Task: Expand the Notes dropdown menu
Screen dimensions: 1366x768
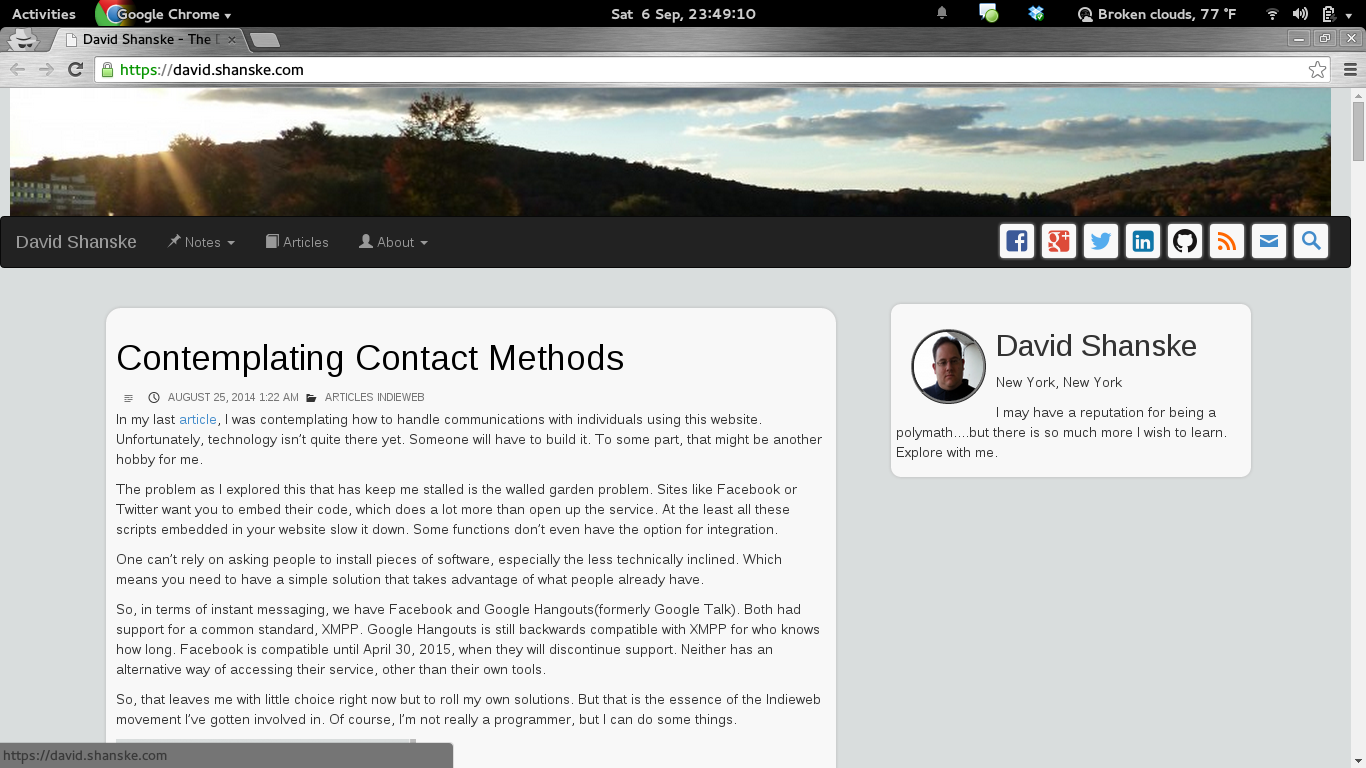Action: point(201,242)
